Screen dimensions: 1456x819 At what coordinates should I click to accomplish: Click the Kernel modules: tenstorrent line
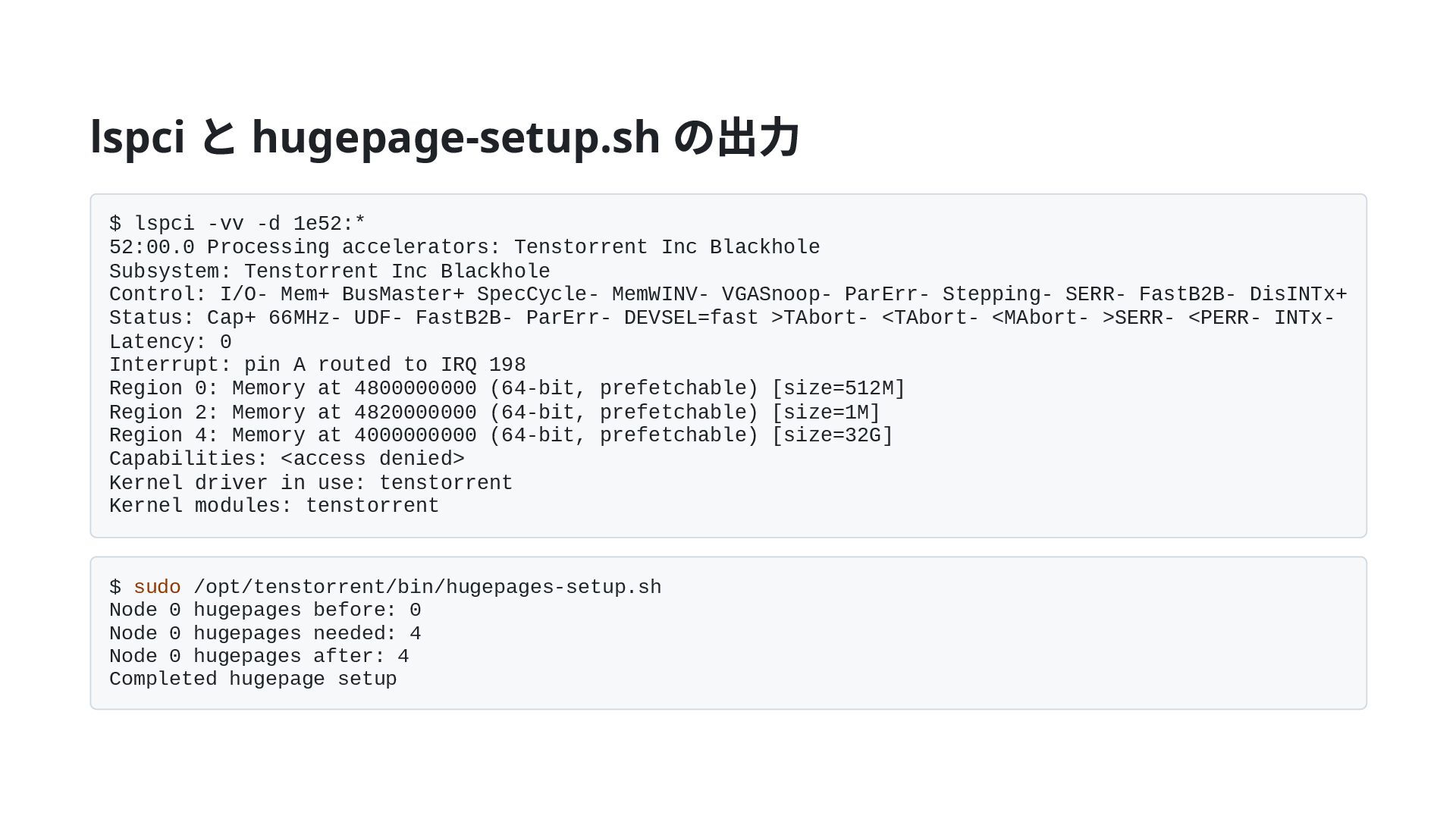(x=274, y=506)
